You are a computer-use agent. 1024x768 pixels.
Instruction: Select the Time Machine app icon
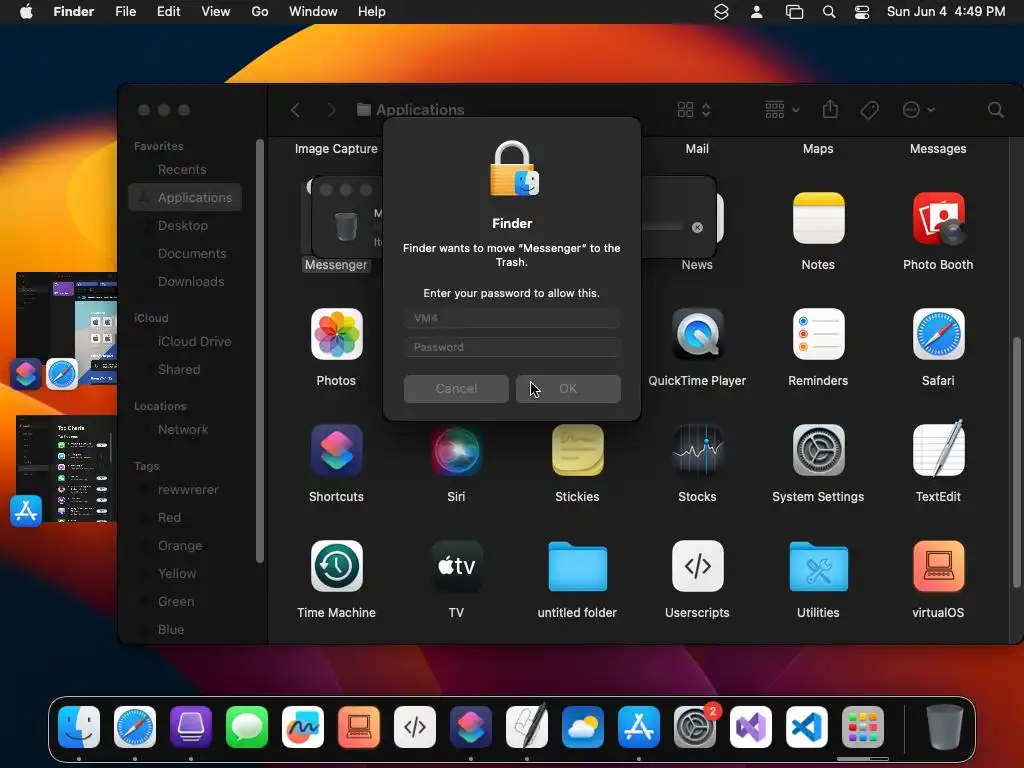tap(336, 566)
